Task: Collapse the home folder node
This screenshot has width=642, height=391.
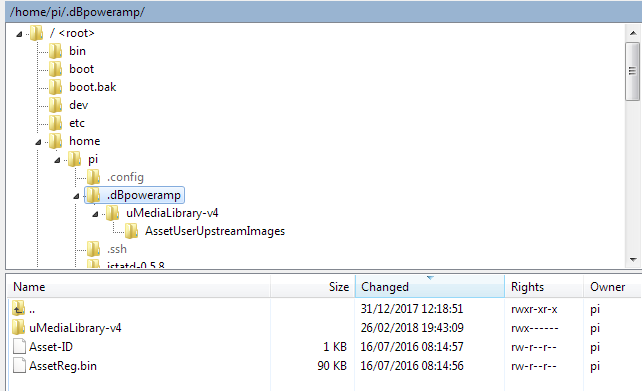Action: coord(38,142)
